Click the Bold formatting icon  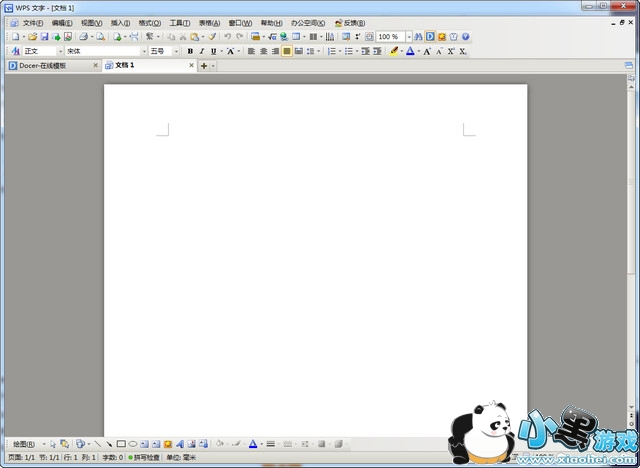coord(190,51)
